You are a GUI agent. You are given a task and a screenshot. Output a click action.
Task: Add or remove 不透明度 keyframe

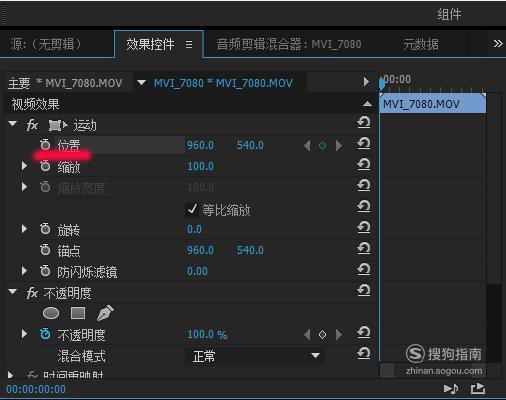point(322,334)
